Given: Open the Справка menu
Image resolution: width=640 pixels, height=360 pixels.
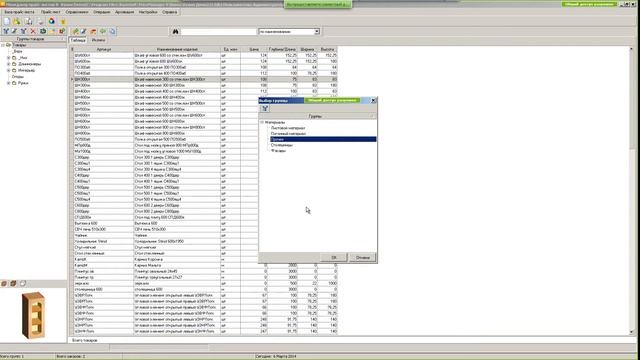Looking at the screenshot, I should tap(169, 12).
